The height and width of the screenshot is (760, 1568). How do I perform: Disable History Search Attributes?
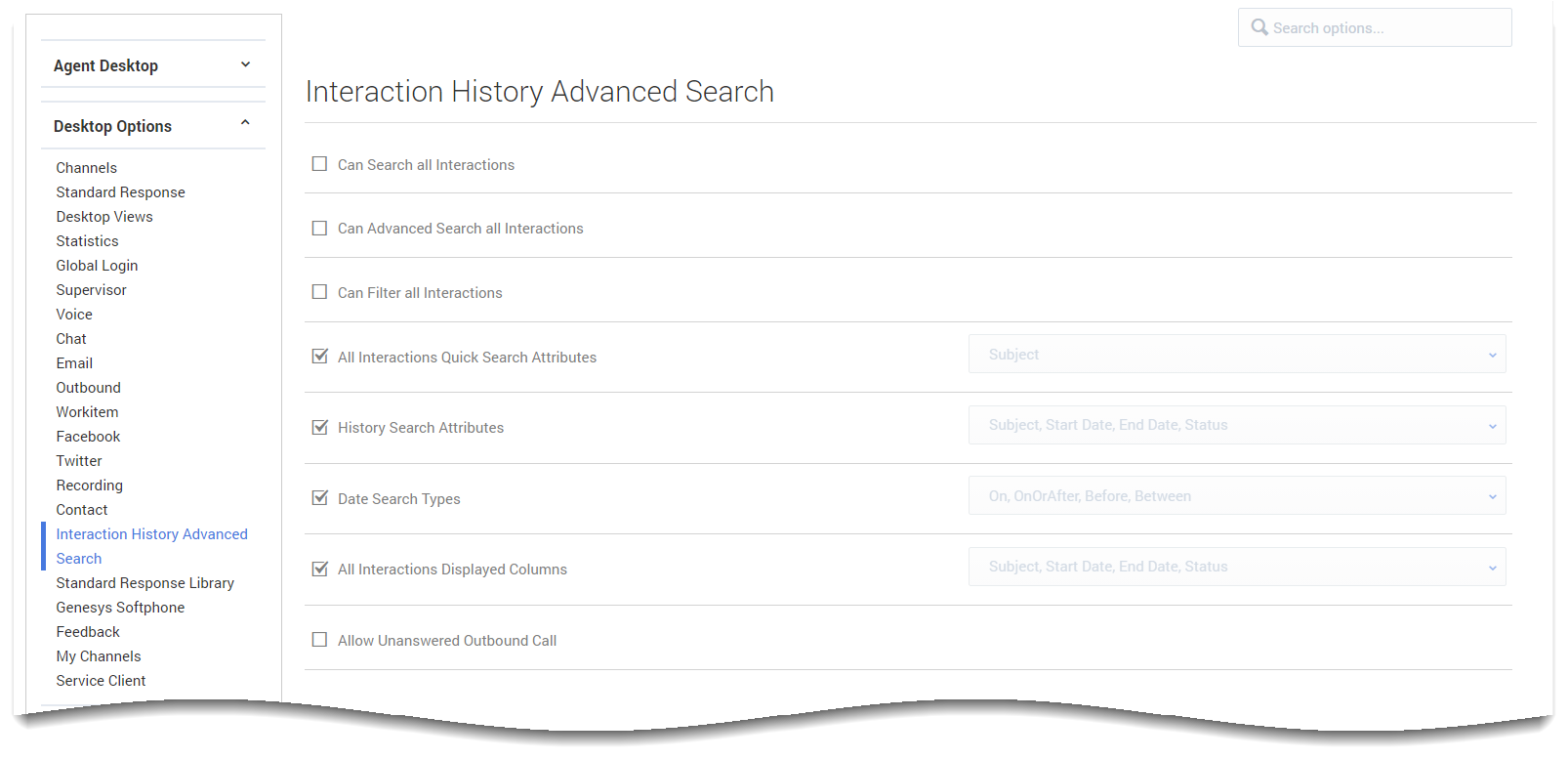[x=319, y=427]
